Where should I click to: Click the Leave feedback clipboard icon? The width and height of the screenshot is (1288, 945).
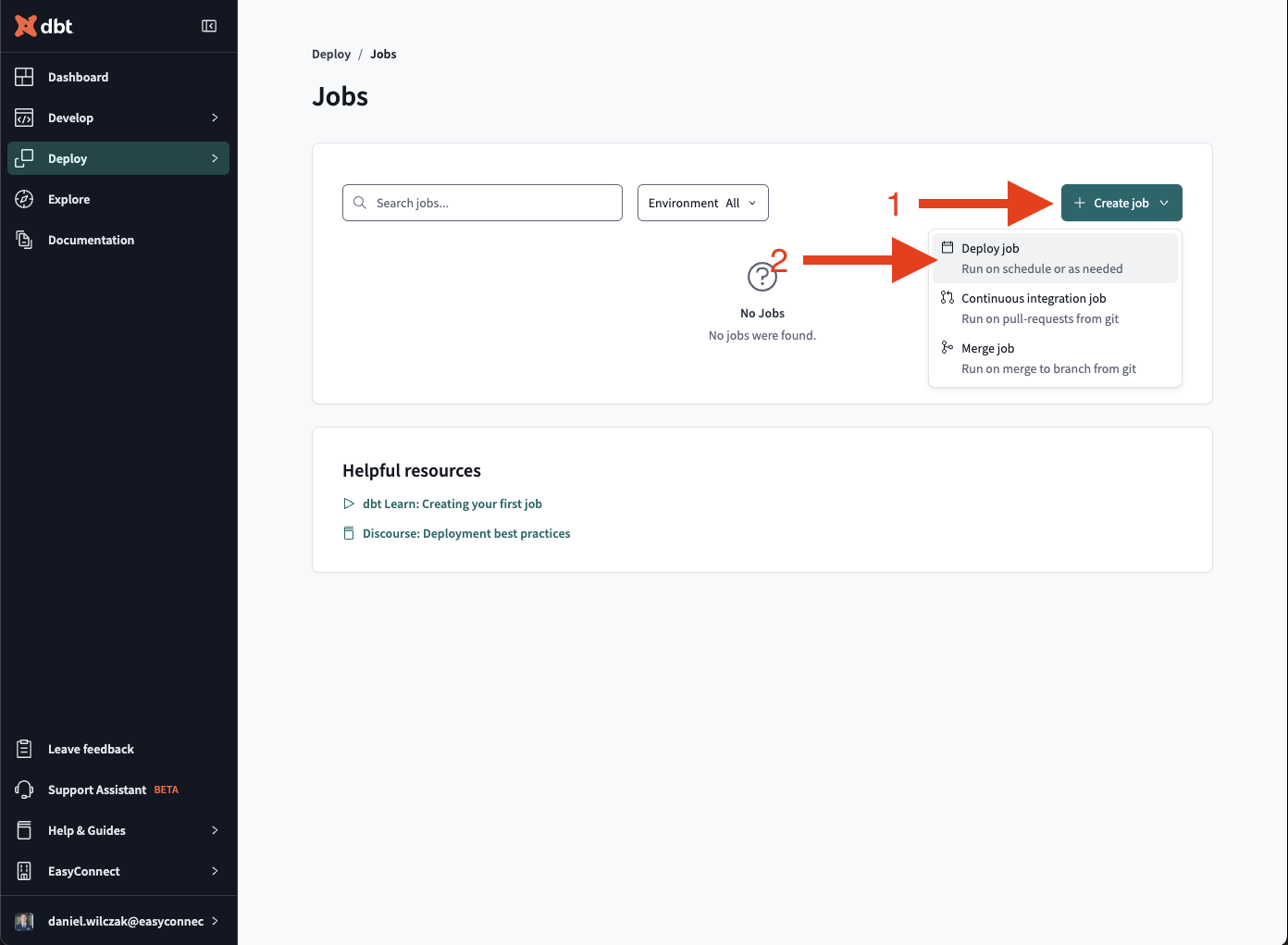pos(24,749)
